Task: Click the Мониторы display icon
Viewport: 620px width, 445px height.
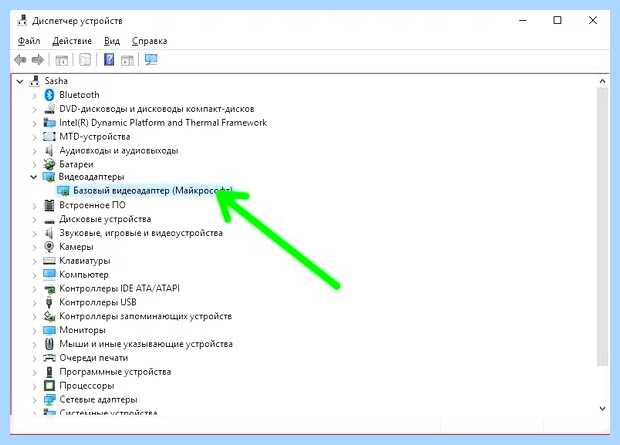Action: [49, 330]
